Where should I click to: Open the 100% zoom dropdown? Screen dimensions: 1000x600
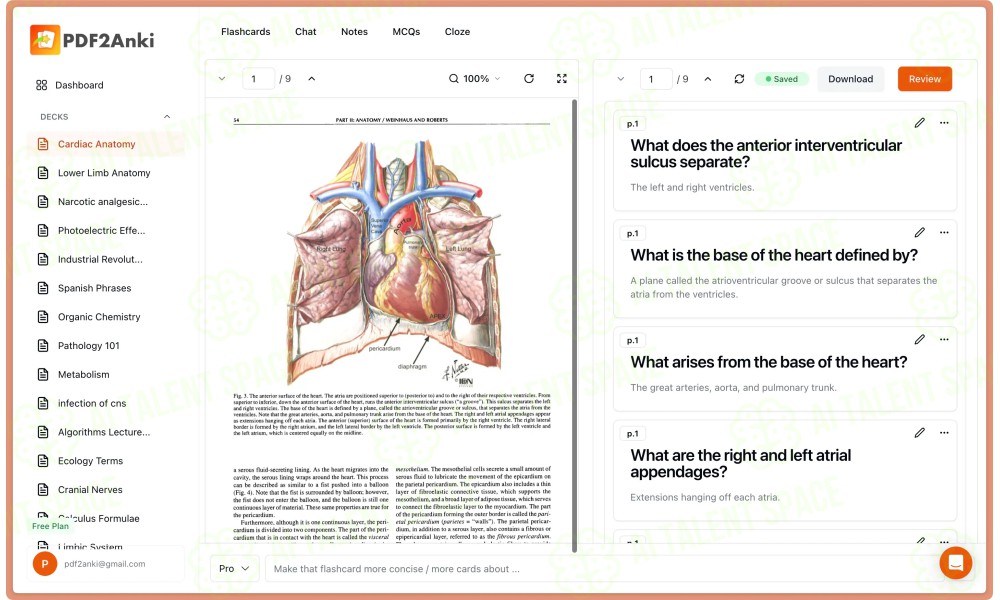tap(474, 78)
